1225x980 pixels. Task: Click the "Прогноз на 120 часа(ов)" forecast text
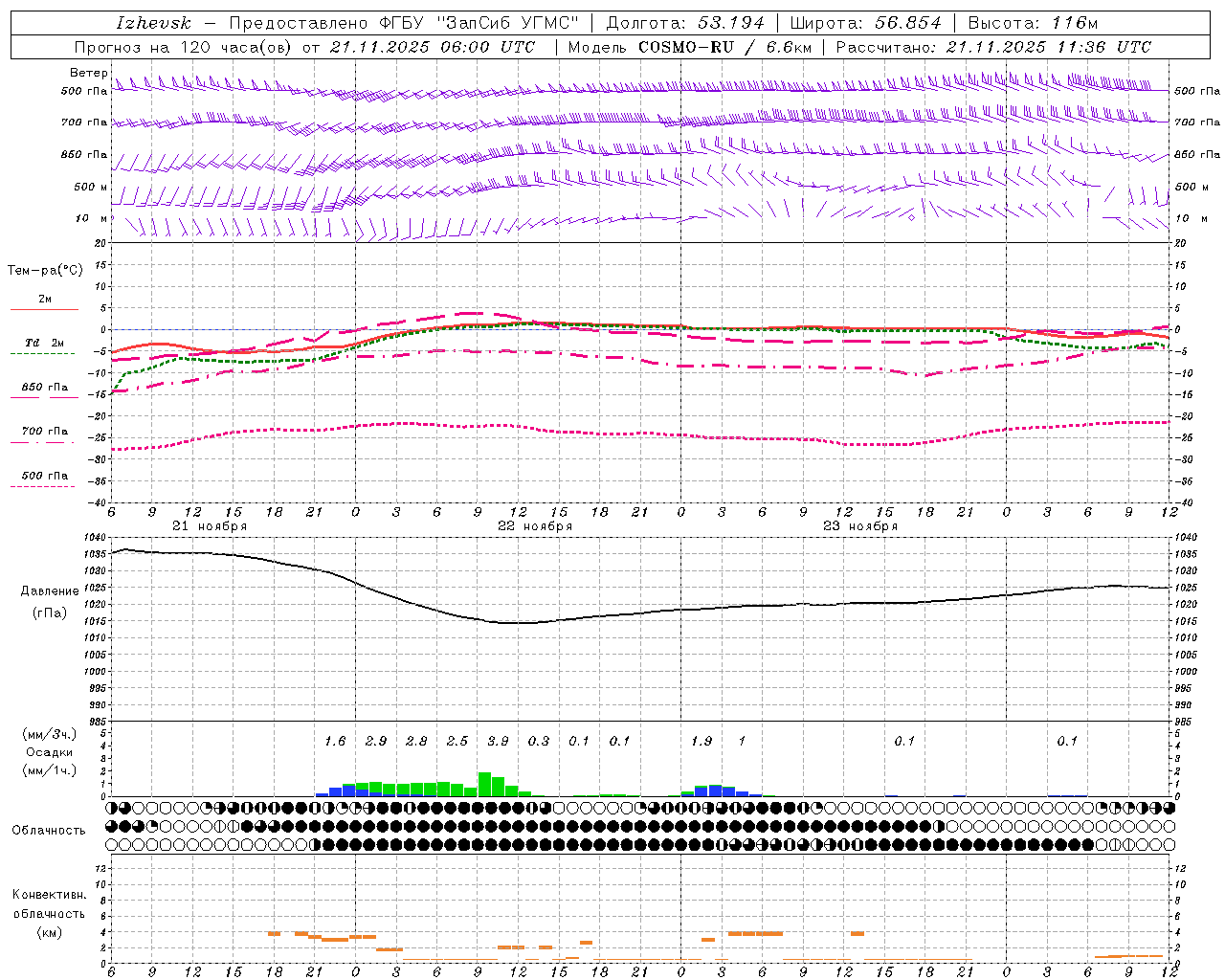(x=184, y=47)
